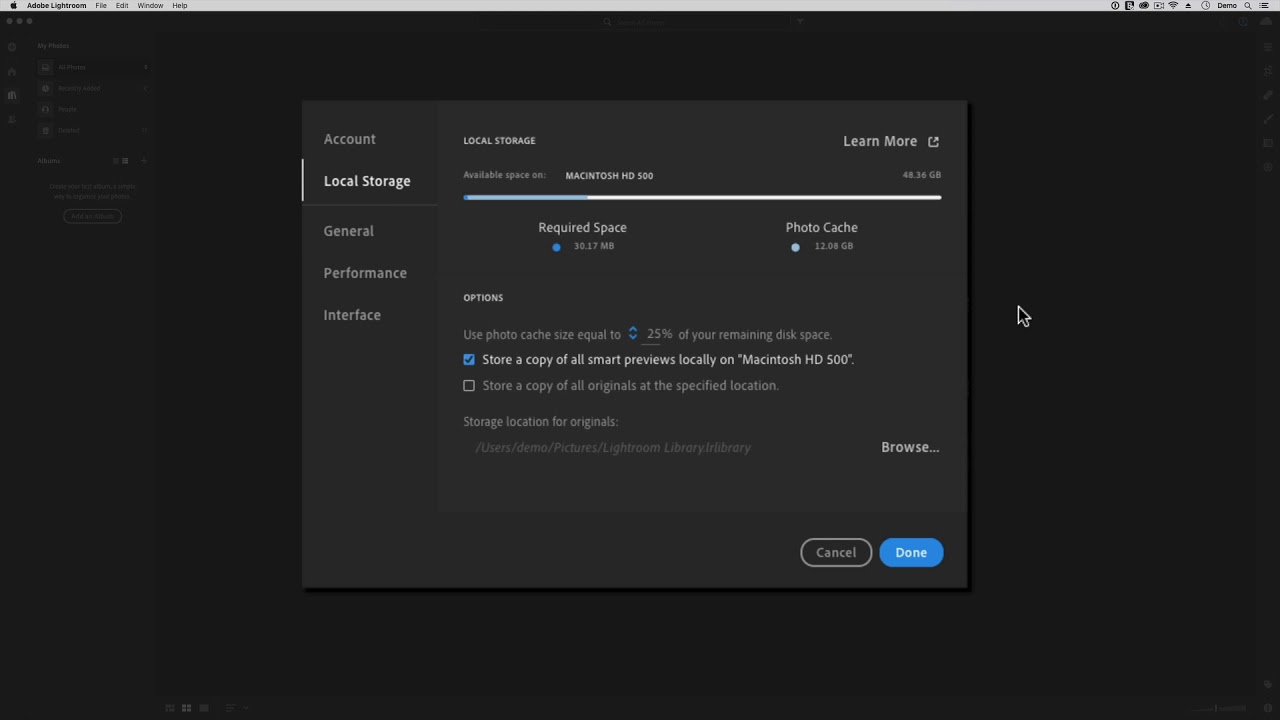Click Add Photos plus icon in Lightroom sidebar
This screenshot has width=1280, height=720.
pyautogui.click(x=12, y=47)
